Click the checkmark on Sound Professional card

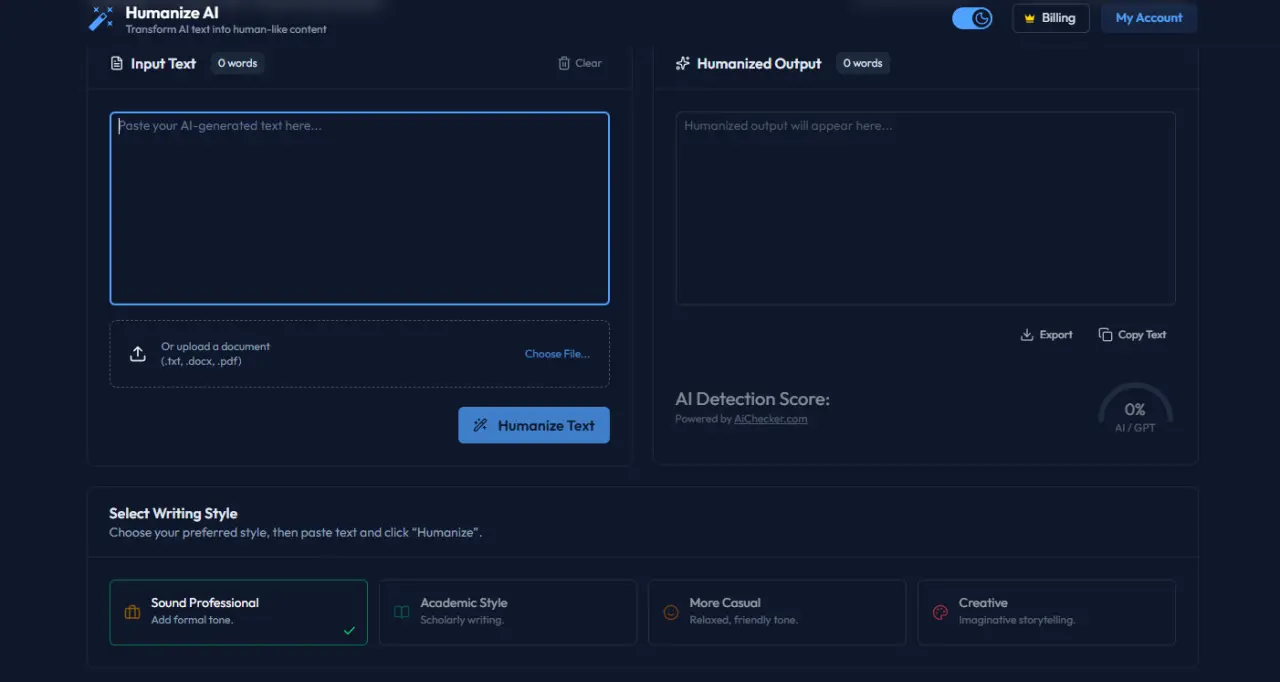(349, 631)
